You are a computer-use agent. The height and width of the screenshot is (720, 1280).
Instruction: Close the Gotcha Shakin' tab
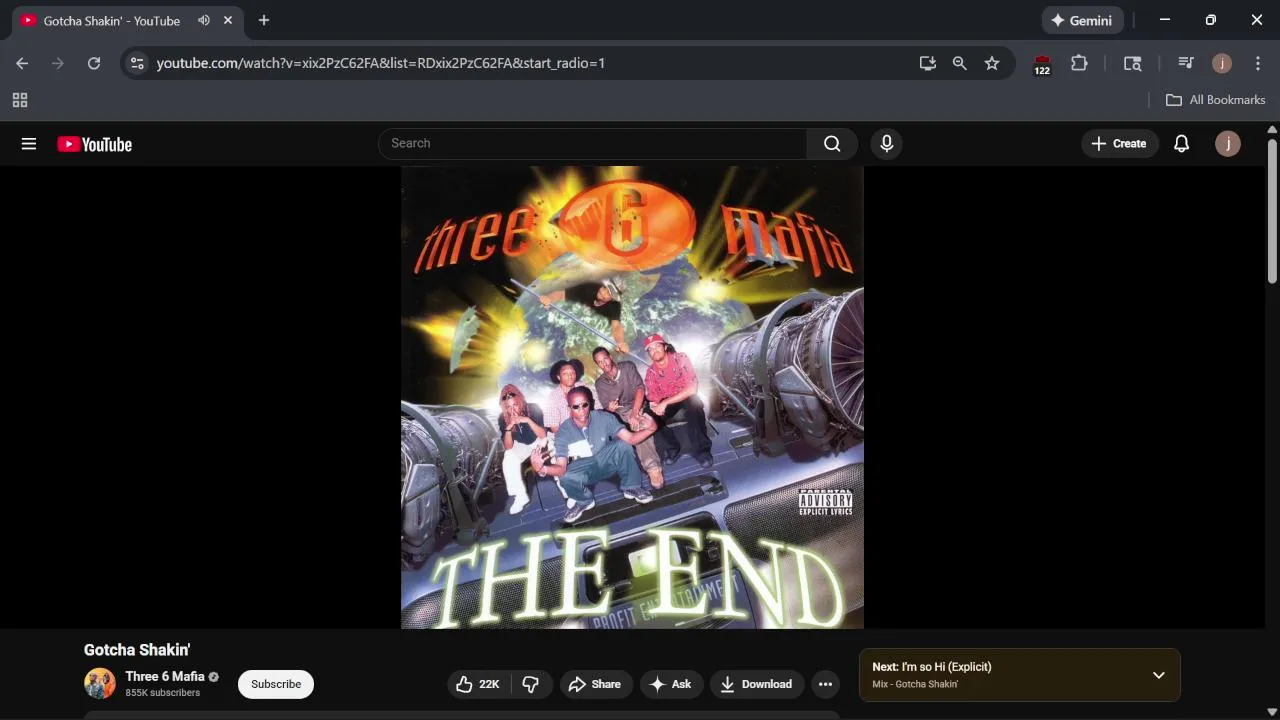pyautogui.click(x=228, y=20)
